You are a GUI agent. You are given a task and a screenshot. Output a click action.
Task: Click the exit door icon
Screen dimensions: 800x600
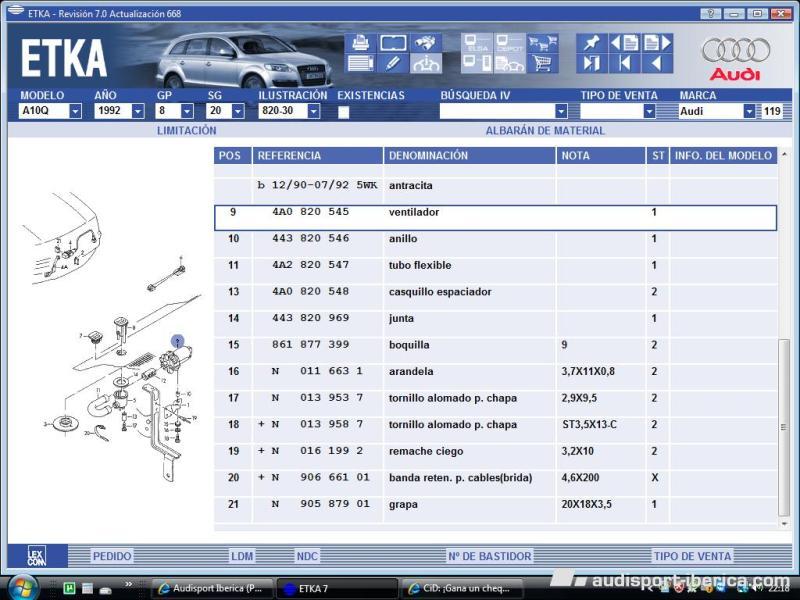(592, 64)
